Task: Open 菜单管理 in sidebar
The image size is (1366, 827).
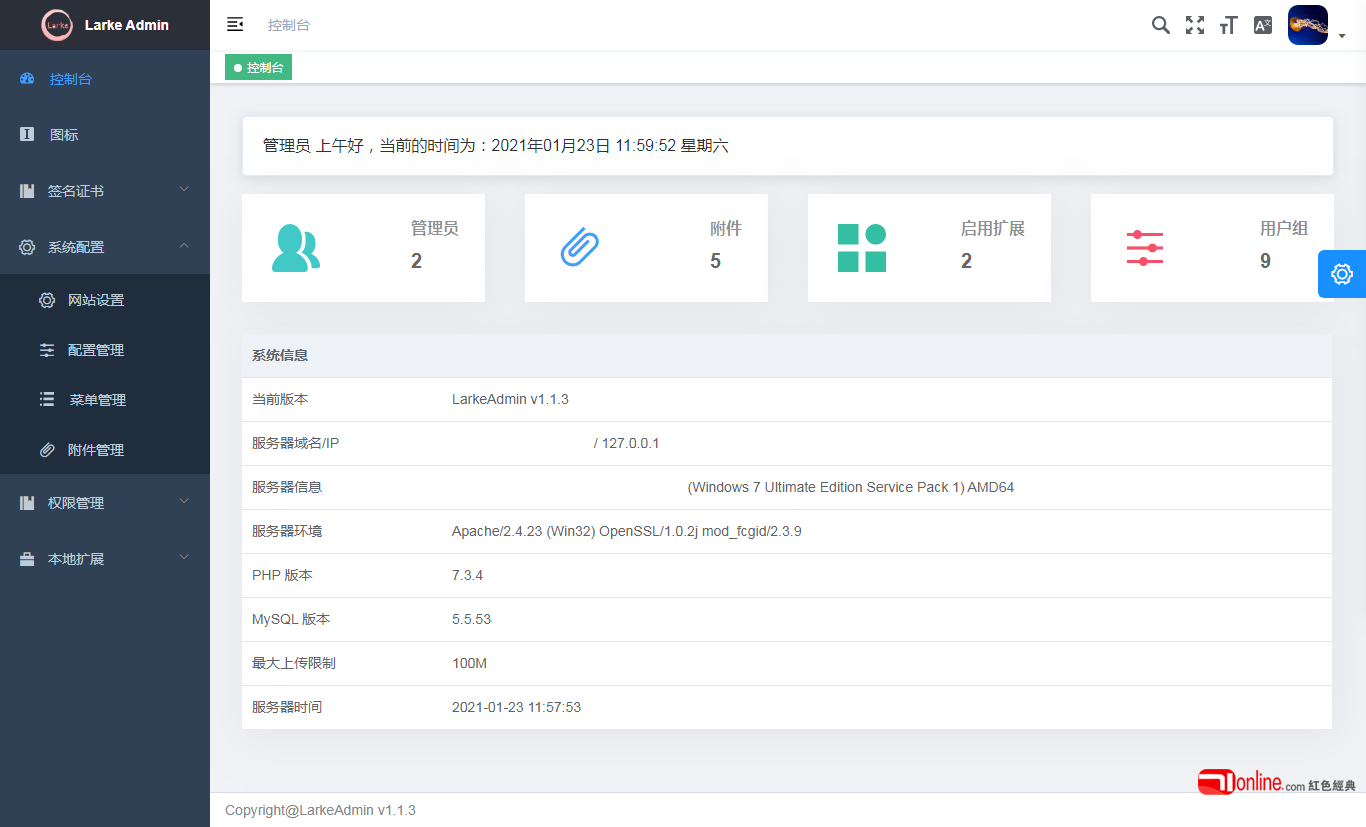Action: pos(105,400)
